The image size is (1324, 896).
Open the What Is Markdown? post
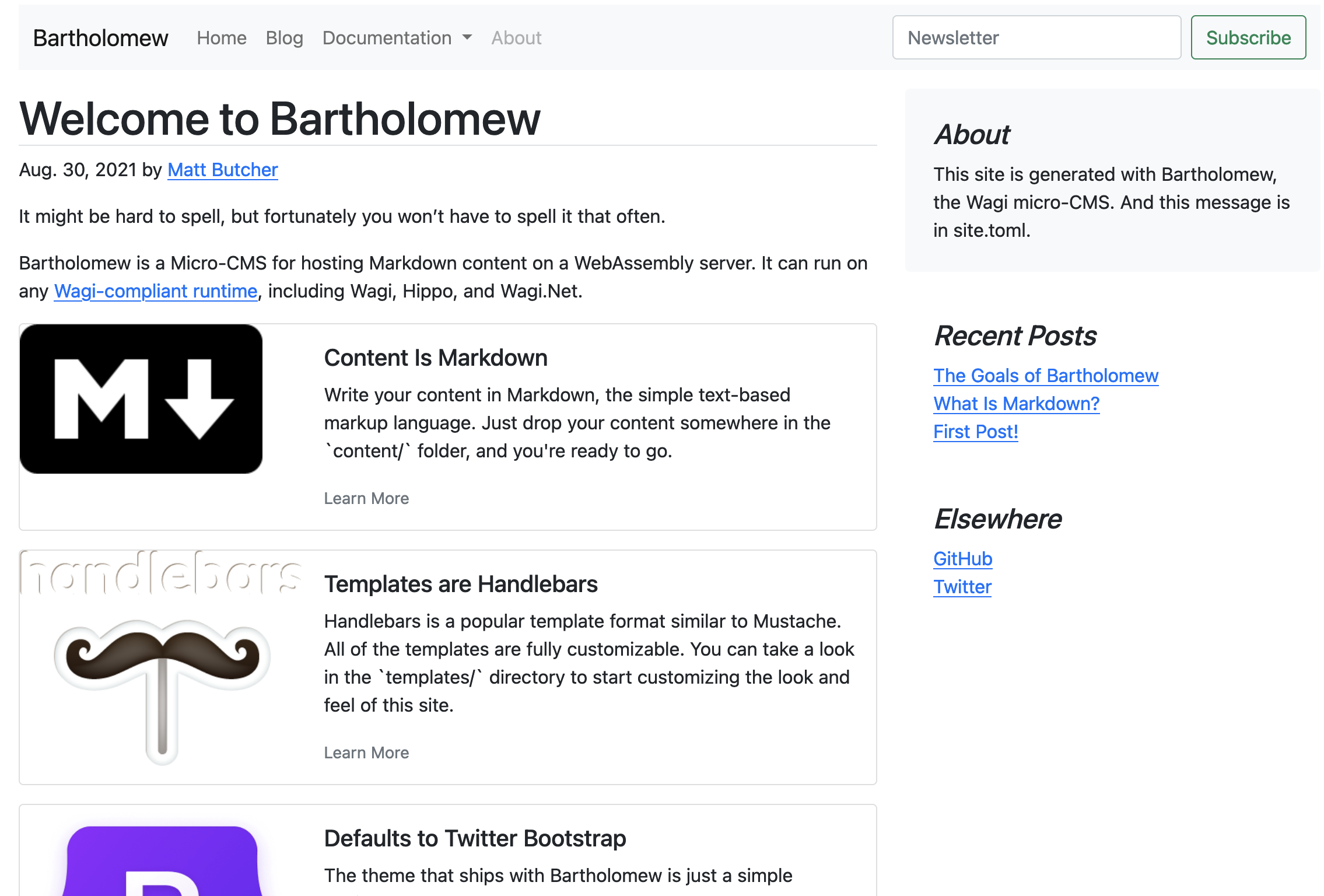tap(1016, 404)
